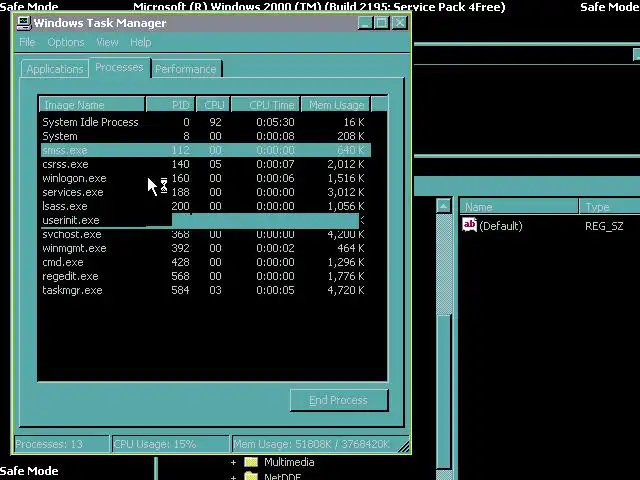Select the winmgmt.exe process
Screen dimensions: 640x480
(x=204, y=248)
